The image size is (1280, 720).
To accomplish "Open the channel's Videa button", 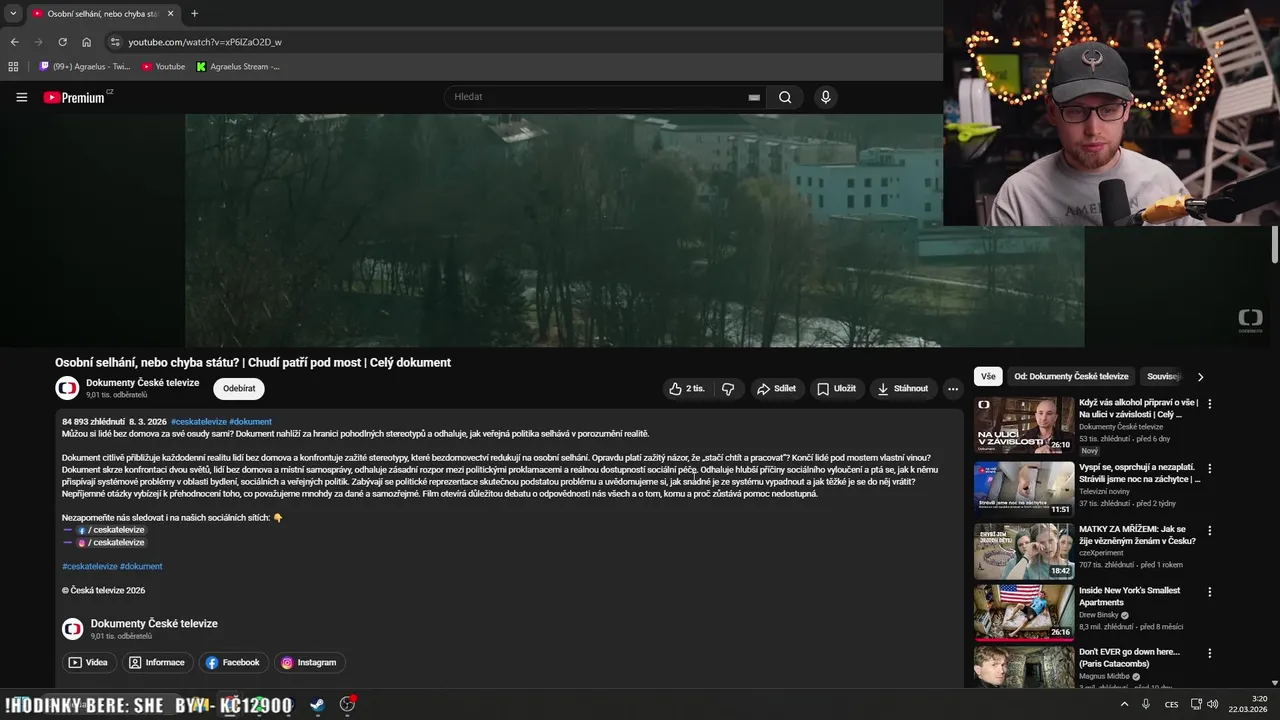I will pos(88,662).
